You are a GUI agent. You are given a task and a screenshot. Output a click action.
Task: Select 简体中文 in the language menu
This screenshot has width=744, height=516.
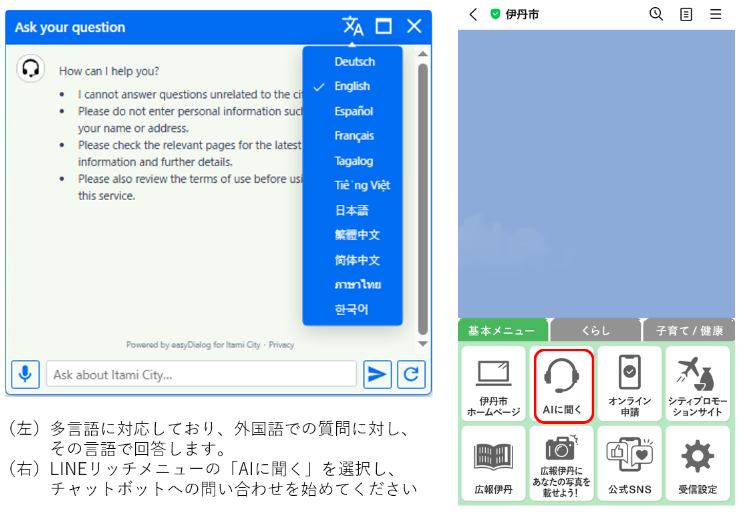[x=353, y=260]
